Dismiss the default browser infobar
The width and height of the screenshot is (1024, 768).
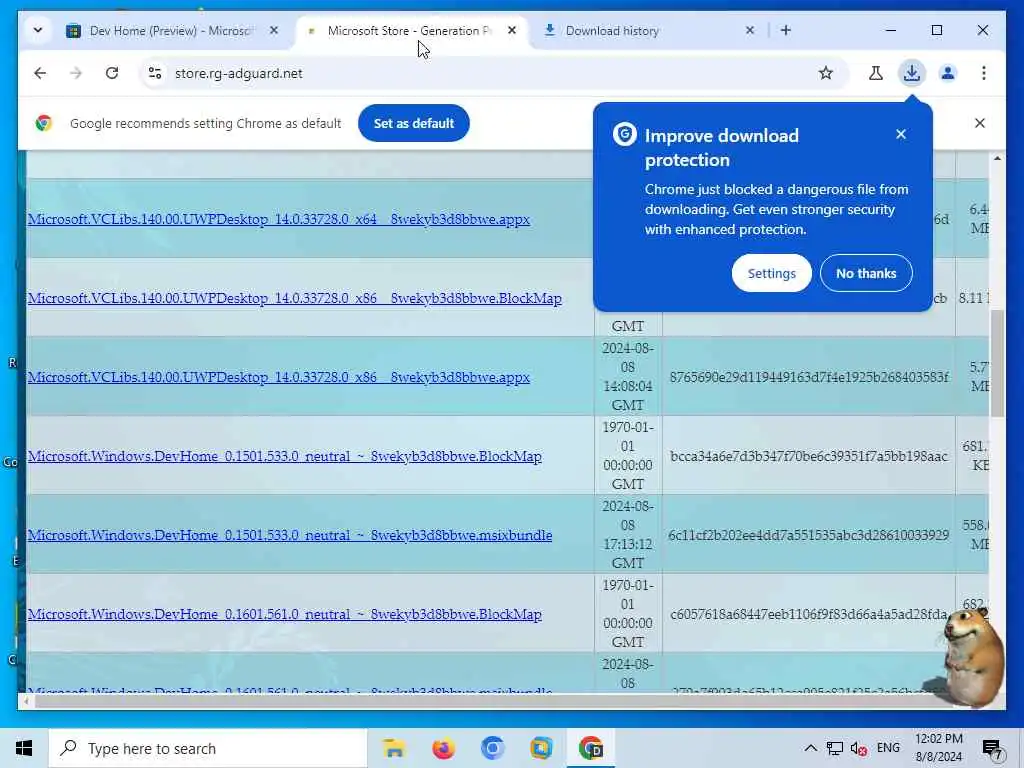point(980,123)
